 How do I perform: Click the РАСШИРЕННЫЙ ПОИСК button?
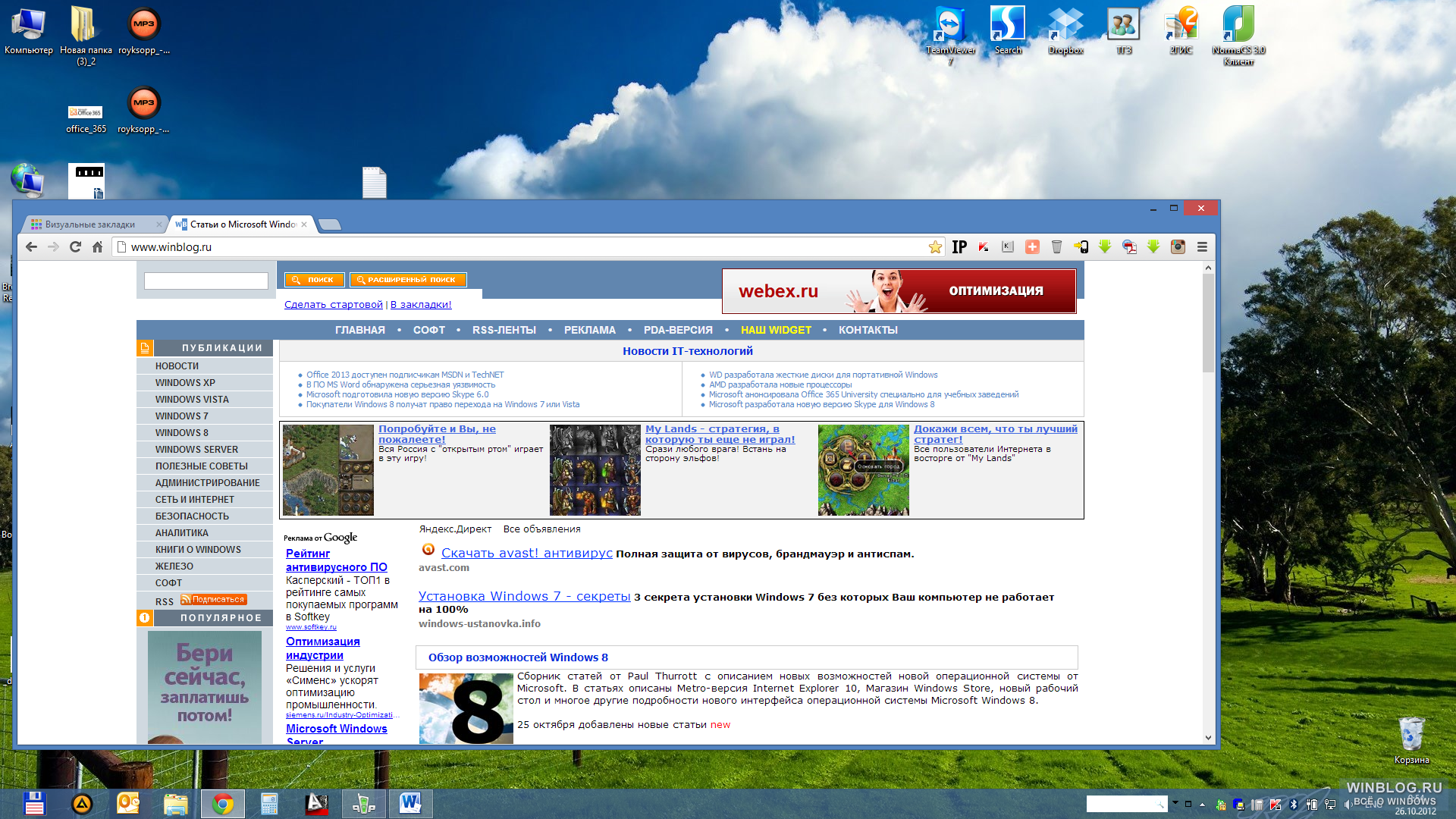[x=408, y=280]
